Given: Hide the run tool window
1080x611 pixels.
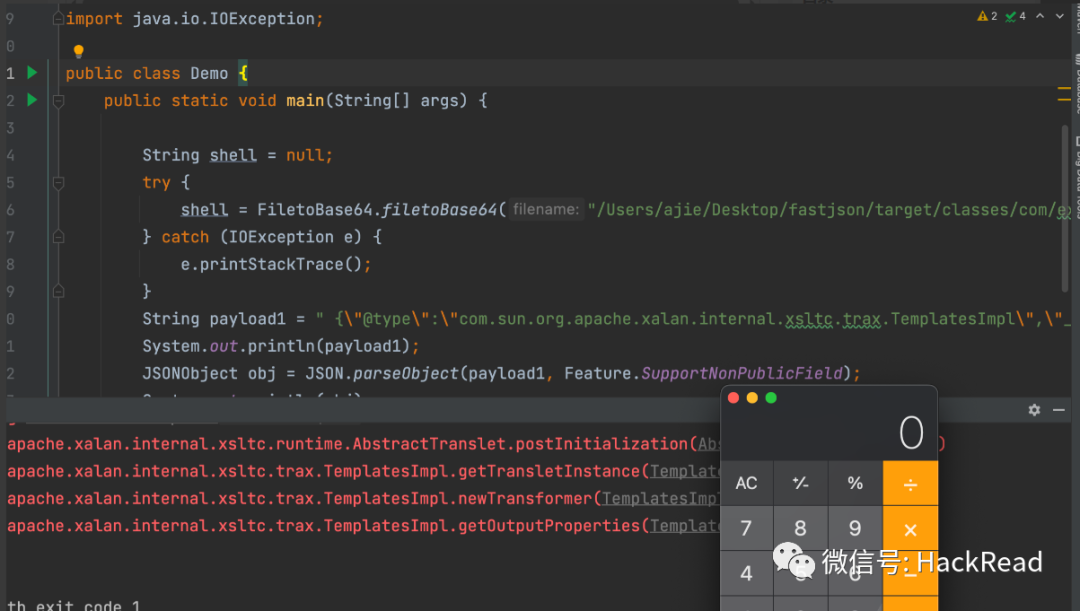Looking at the screenshot, I should tap(1059, 410).
